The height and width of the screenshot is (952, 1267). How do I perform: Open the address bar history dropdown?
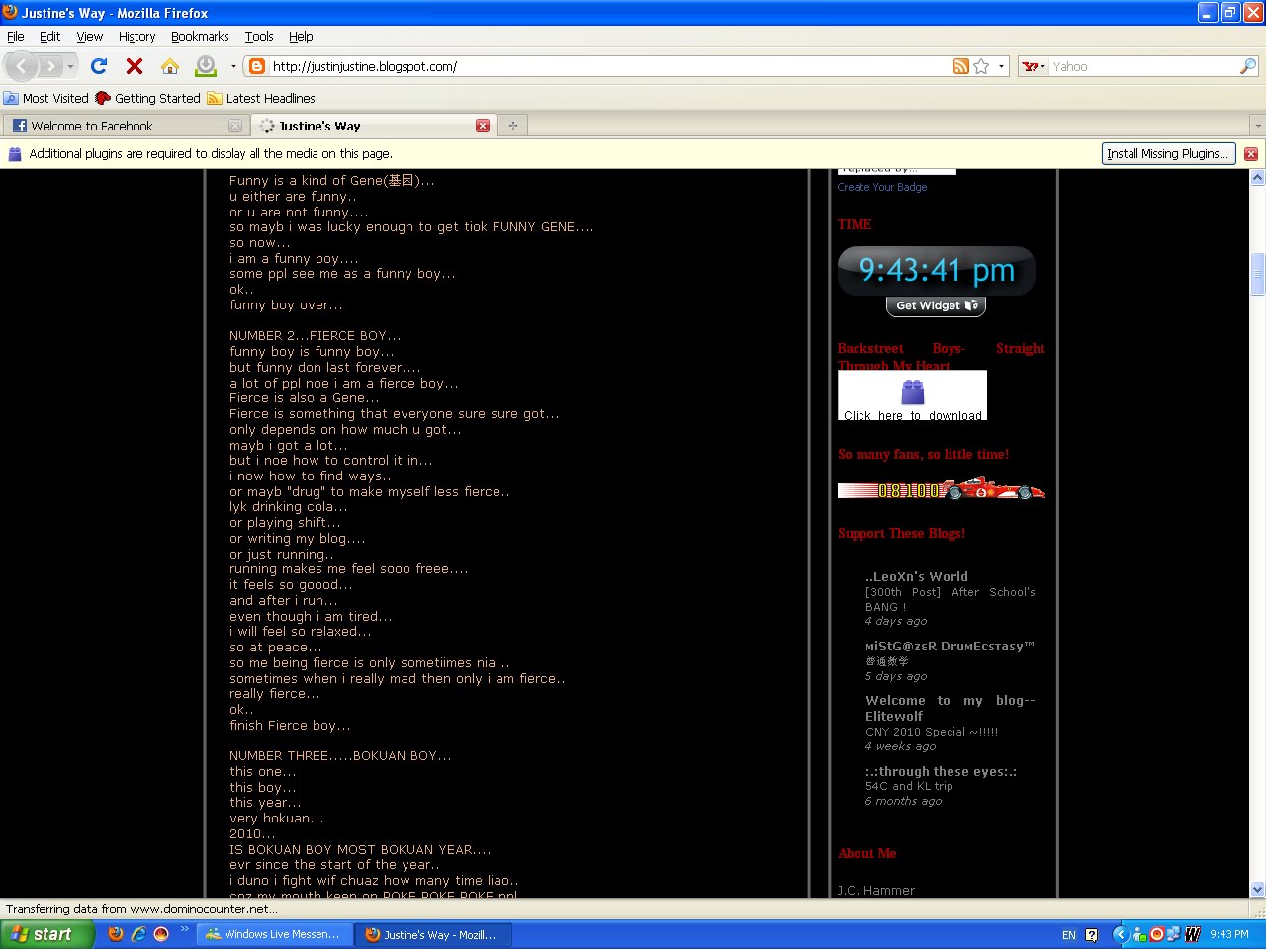[x=1001, y=66]
